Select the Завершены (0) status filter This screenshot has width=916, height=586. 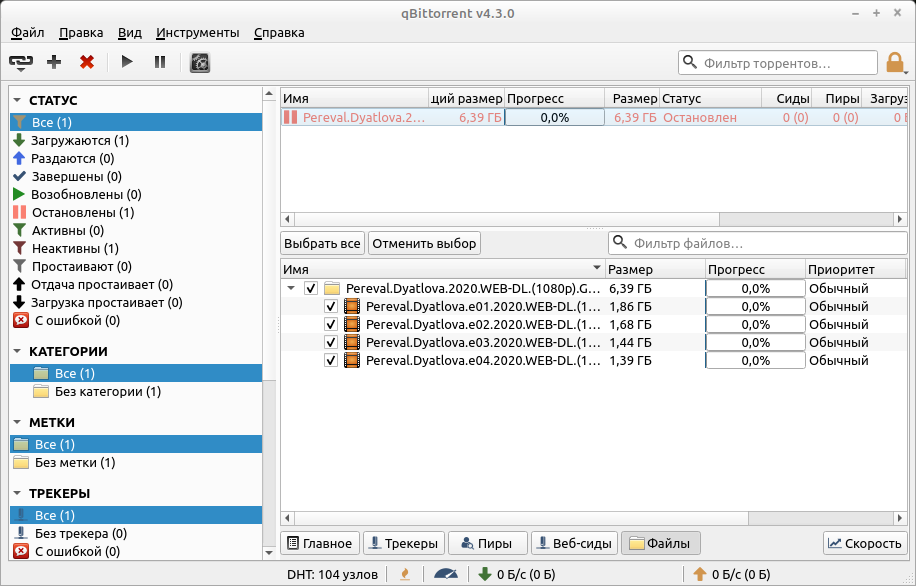pos(136,176)
